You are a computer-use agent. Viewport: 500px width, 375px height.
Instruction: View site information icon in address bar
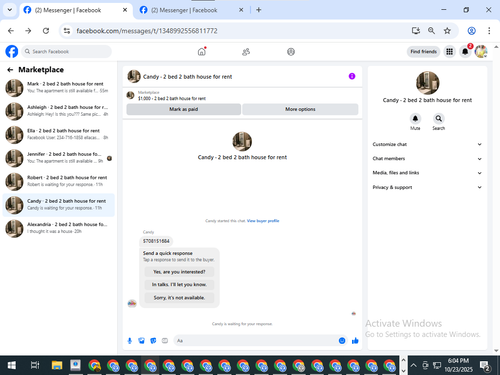(67, 31)
